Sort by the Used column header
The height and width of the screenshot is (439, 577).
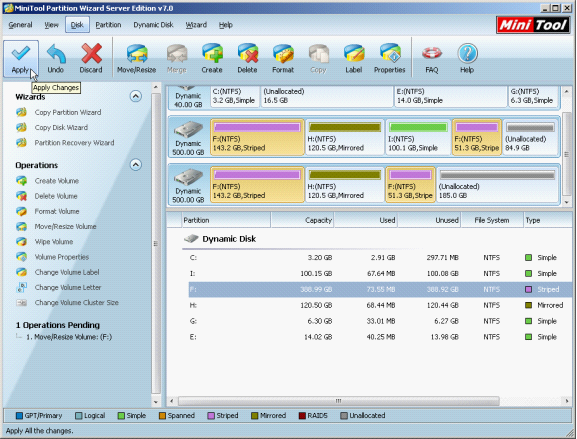[x=365, y=220]
